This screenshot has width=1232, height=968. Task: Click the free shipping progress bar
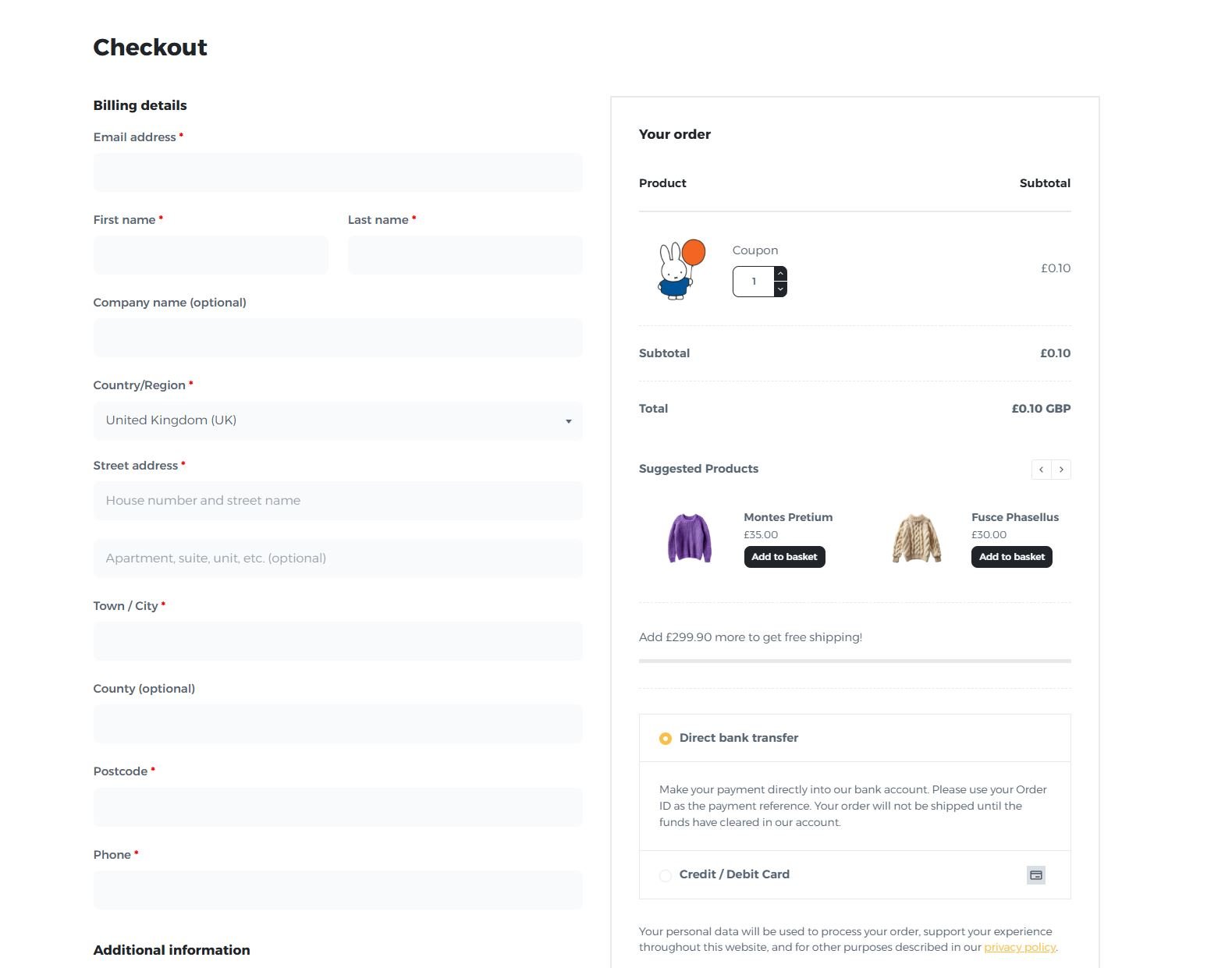[854, 661]
